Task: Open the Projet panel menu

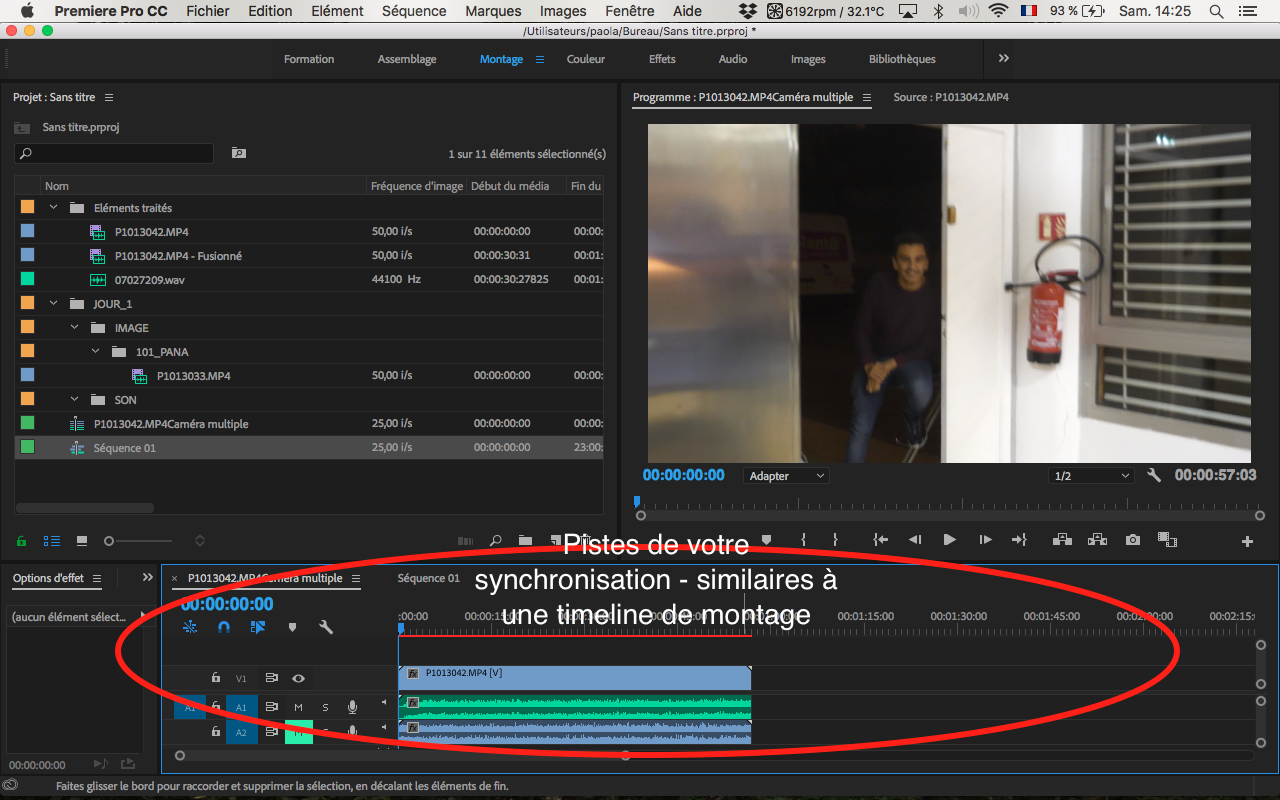Action: [109, 98]
